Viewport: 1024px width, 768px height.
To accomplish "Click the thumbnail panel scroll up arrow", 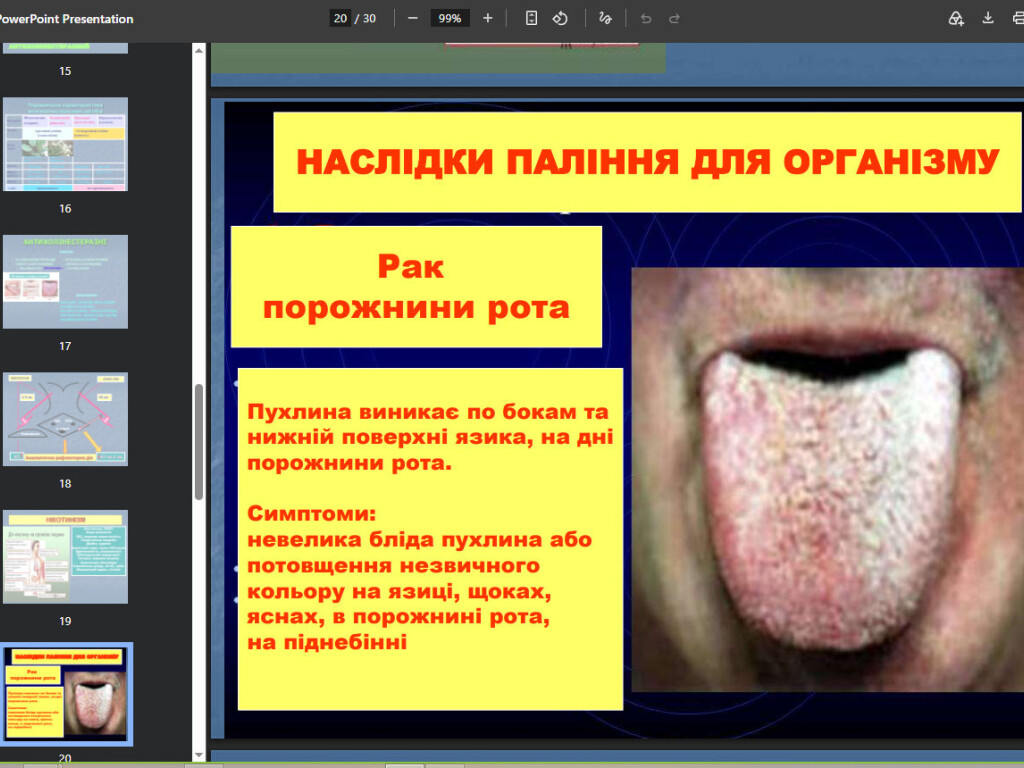I will click(199, 50).
